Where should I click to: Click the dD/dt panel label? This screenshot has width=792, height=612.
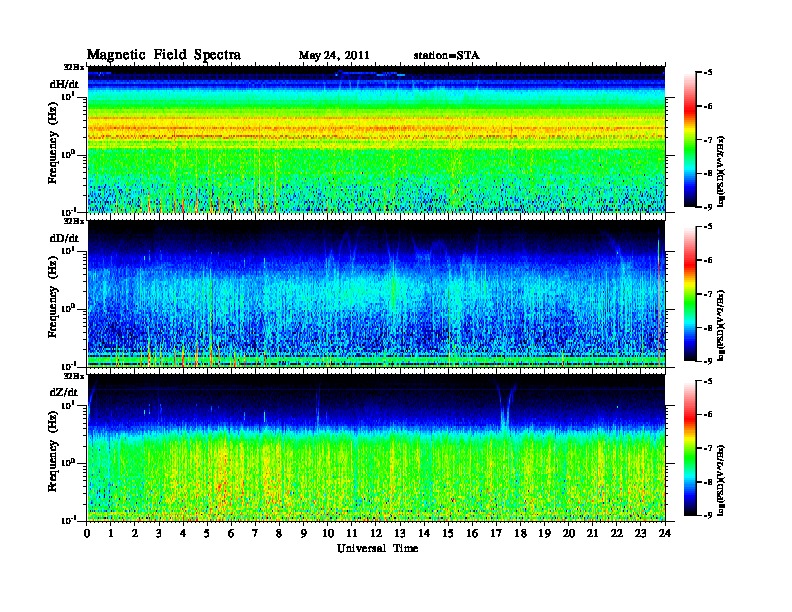coord(64,238)
